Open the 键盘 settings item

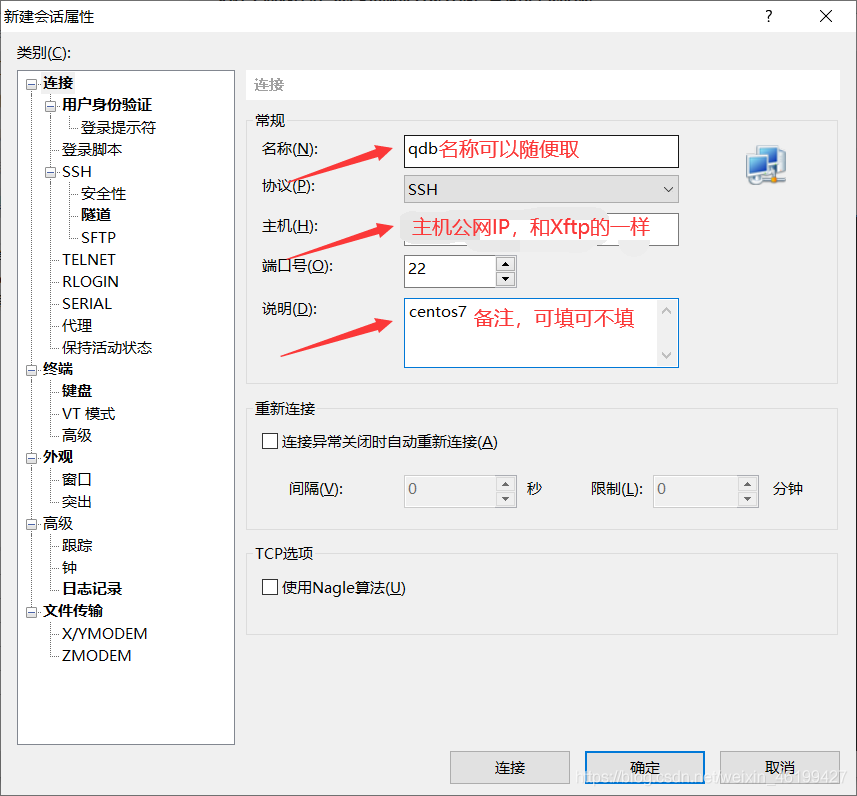click(77, 391)
